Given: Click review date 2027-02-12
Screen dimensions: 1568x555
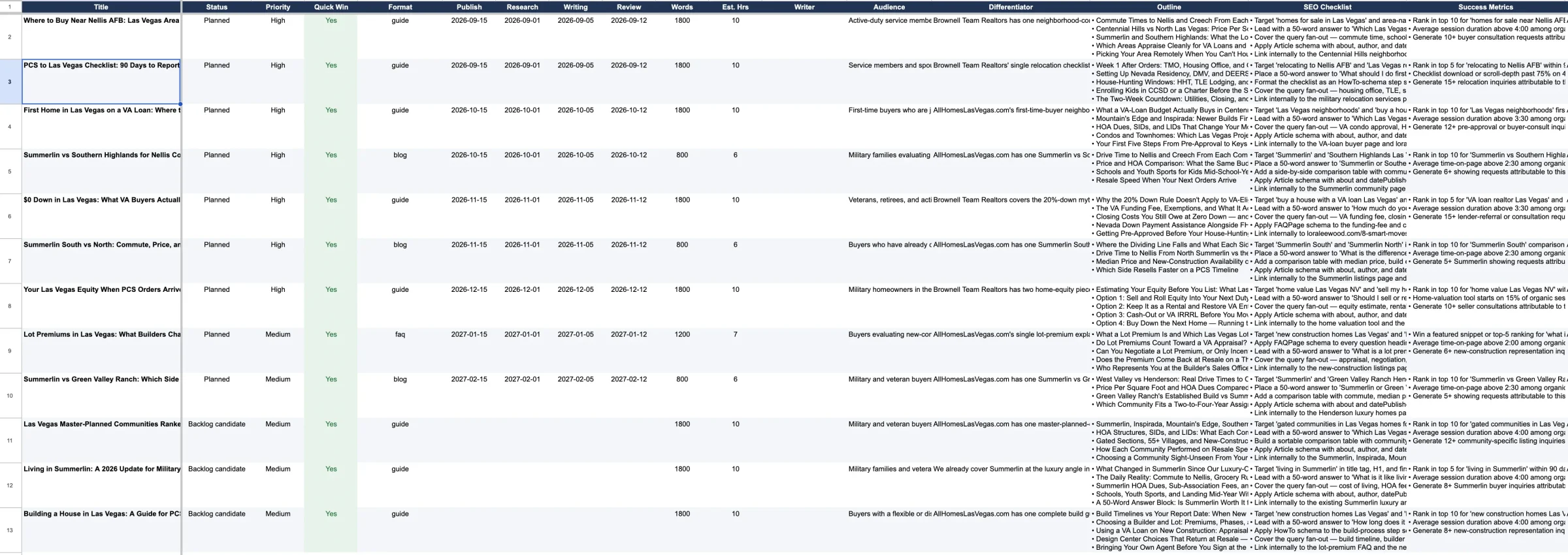Looking at the screenshot, I should click(x=629, y=379).
